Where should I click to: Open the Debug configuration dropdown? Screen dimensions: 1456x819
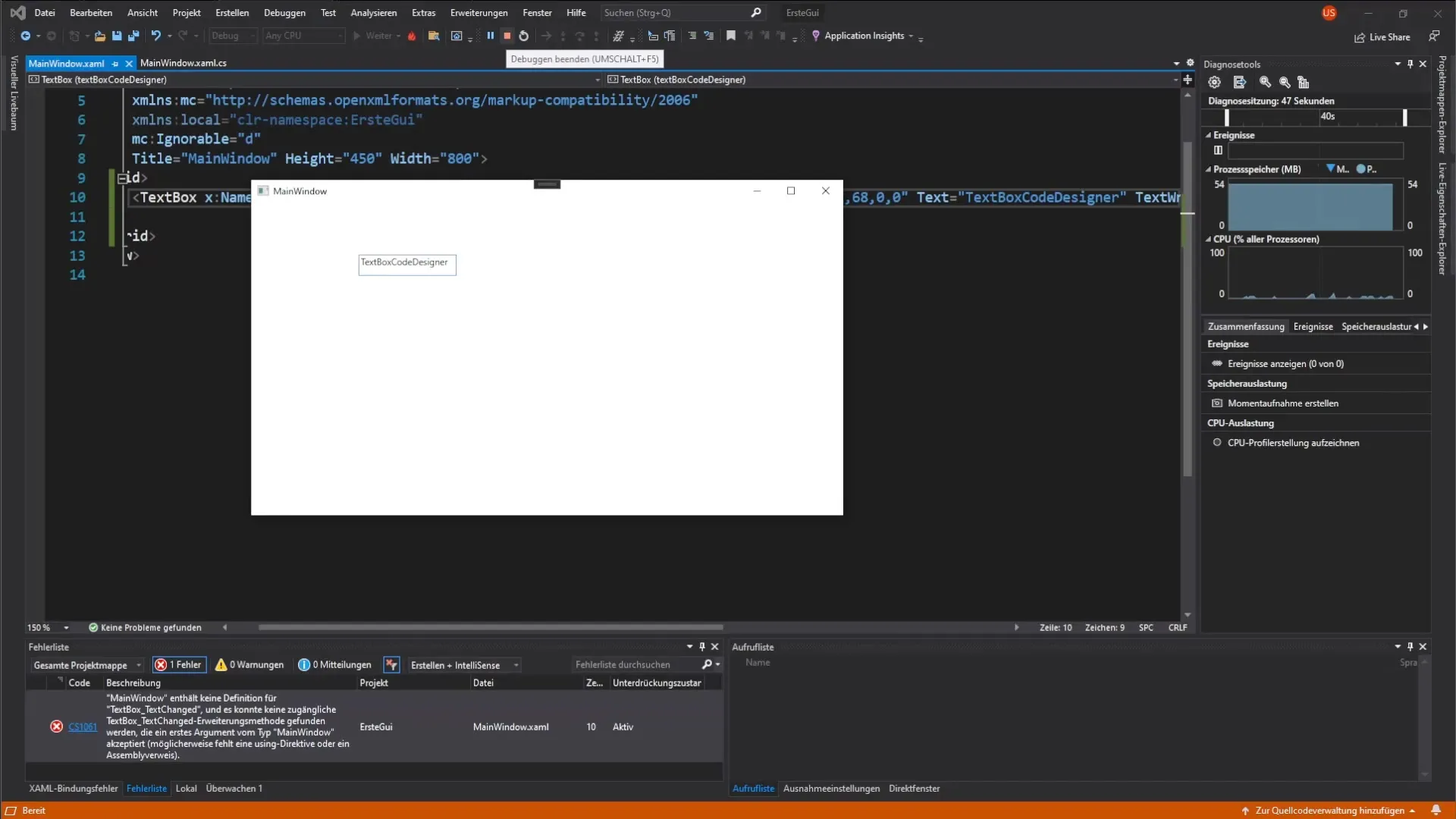pos(233,36)
